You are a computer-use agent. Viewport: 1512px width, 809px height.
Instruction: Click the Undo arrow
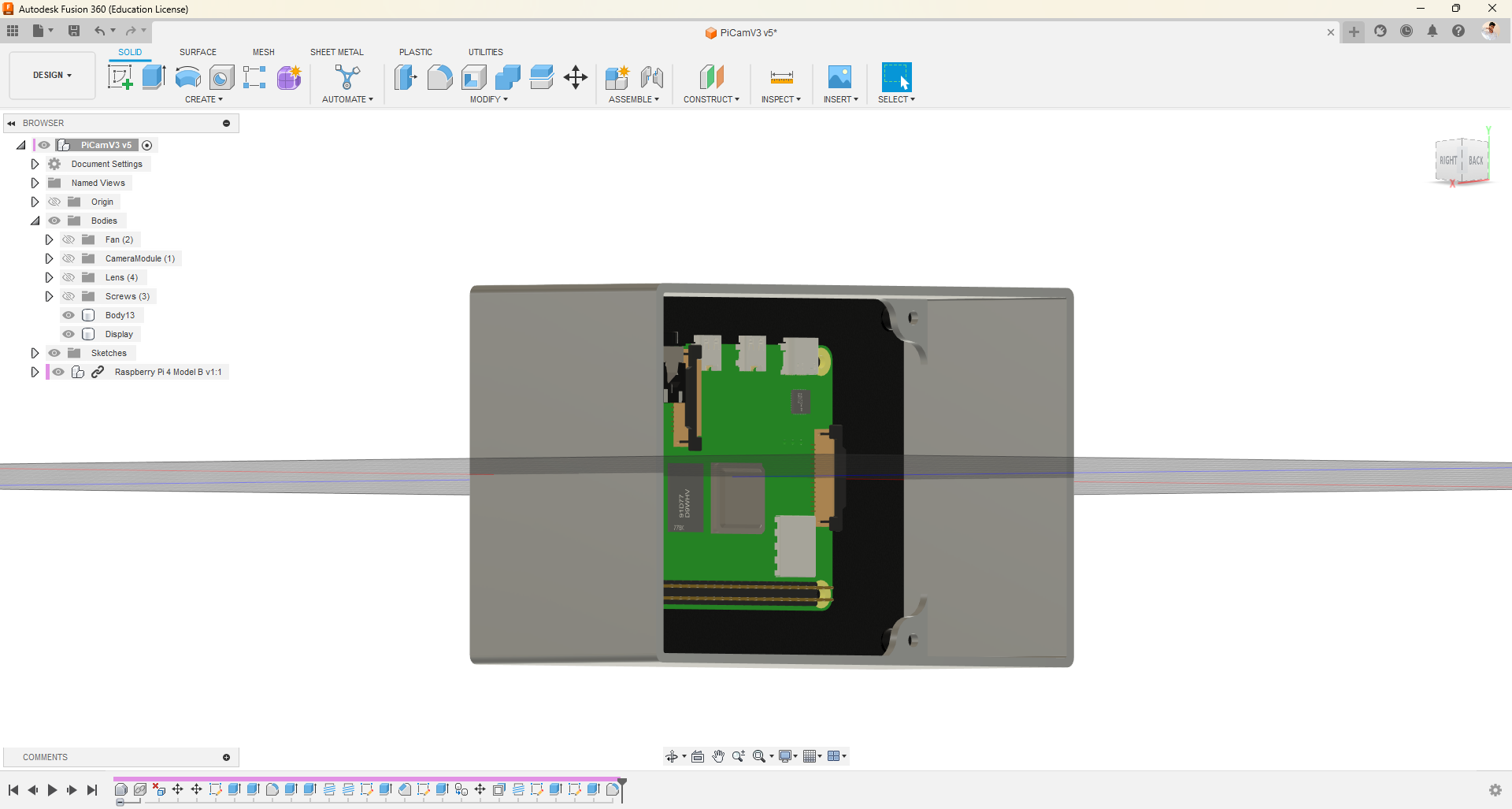(100, 31)
